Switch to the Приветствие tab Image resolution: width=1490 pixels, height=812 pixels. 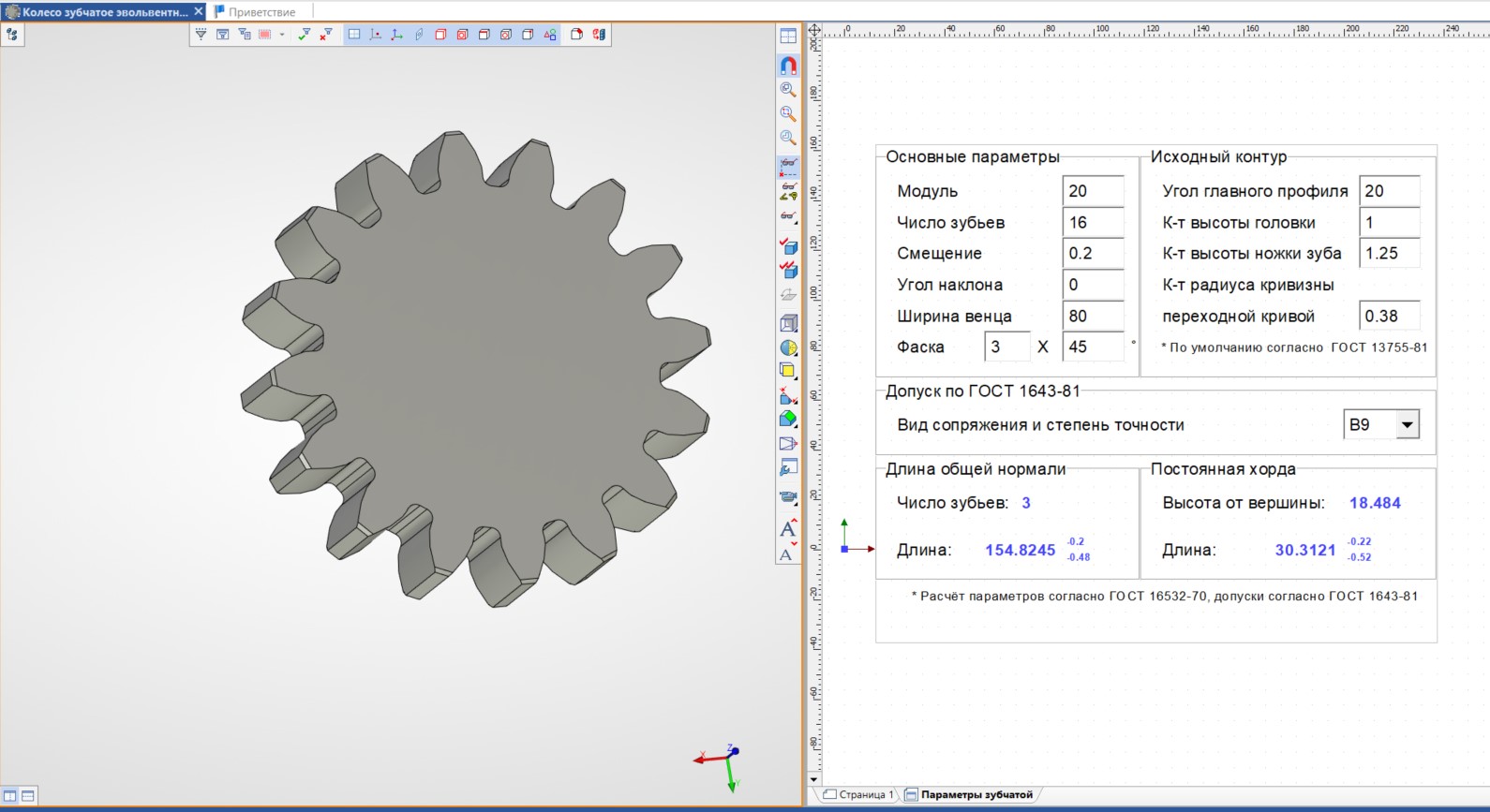point(261,12)
